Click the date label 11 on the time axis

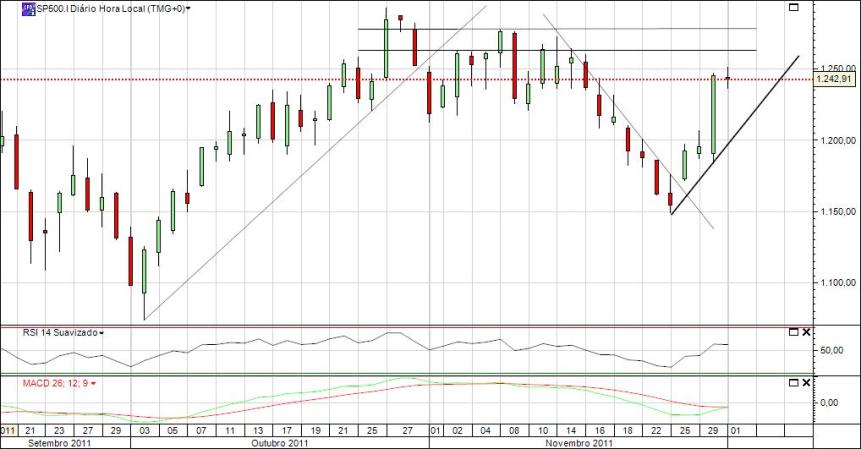coord(230,431)
